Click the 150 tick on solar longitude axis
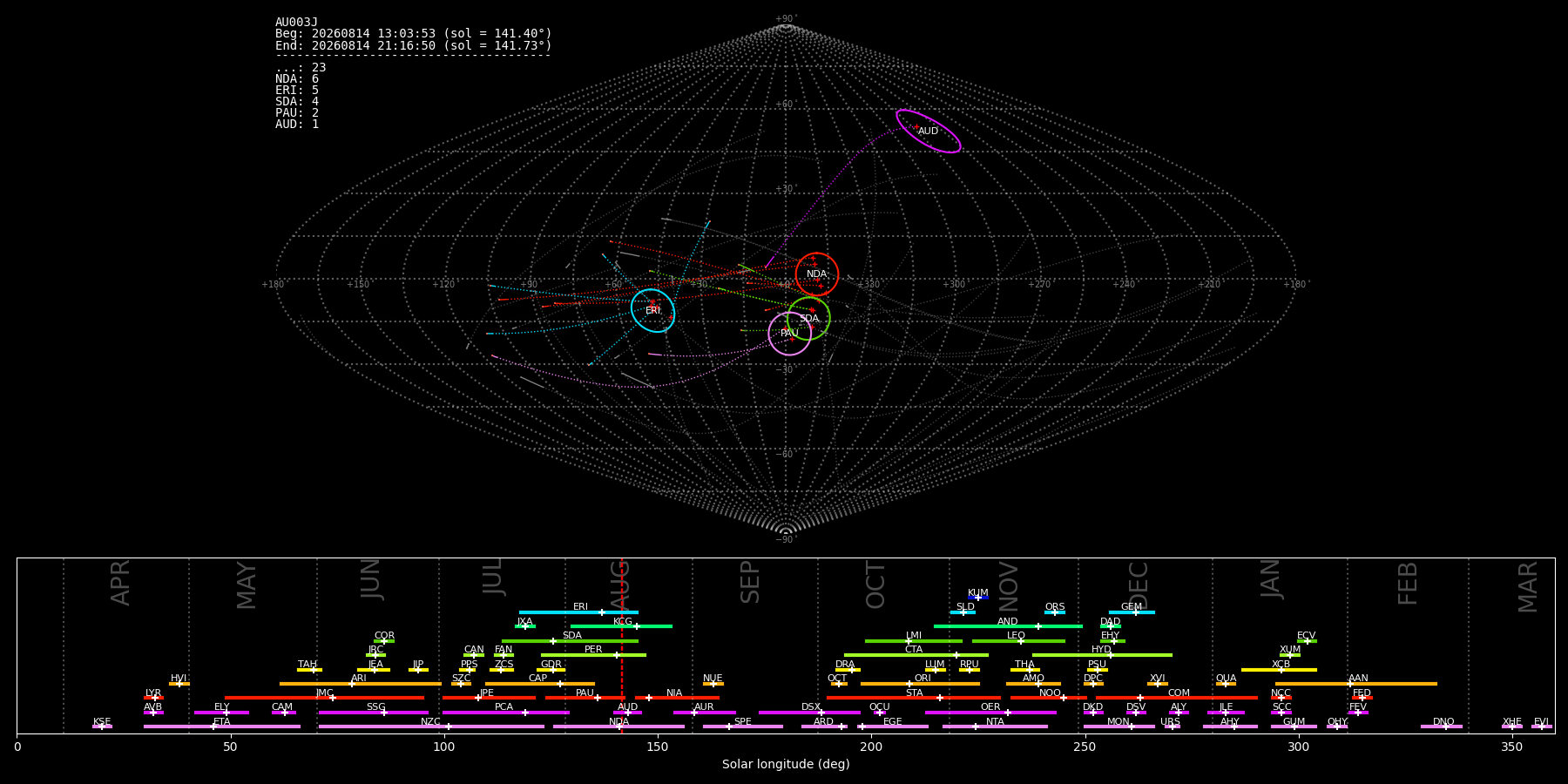This screenshot has height=784, width=1568. pos(658,747)
